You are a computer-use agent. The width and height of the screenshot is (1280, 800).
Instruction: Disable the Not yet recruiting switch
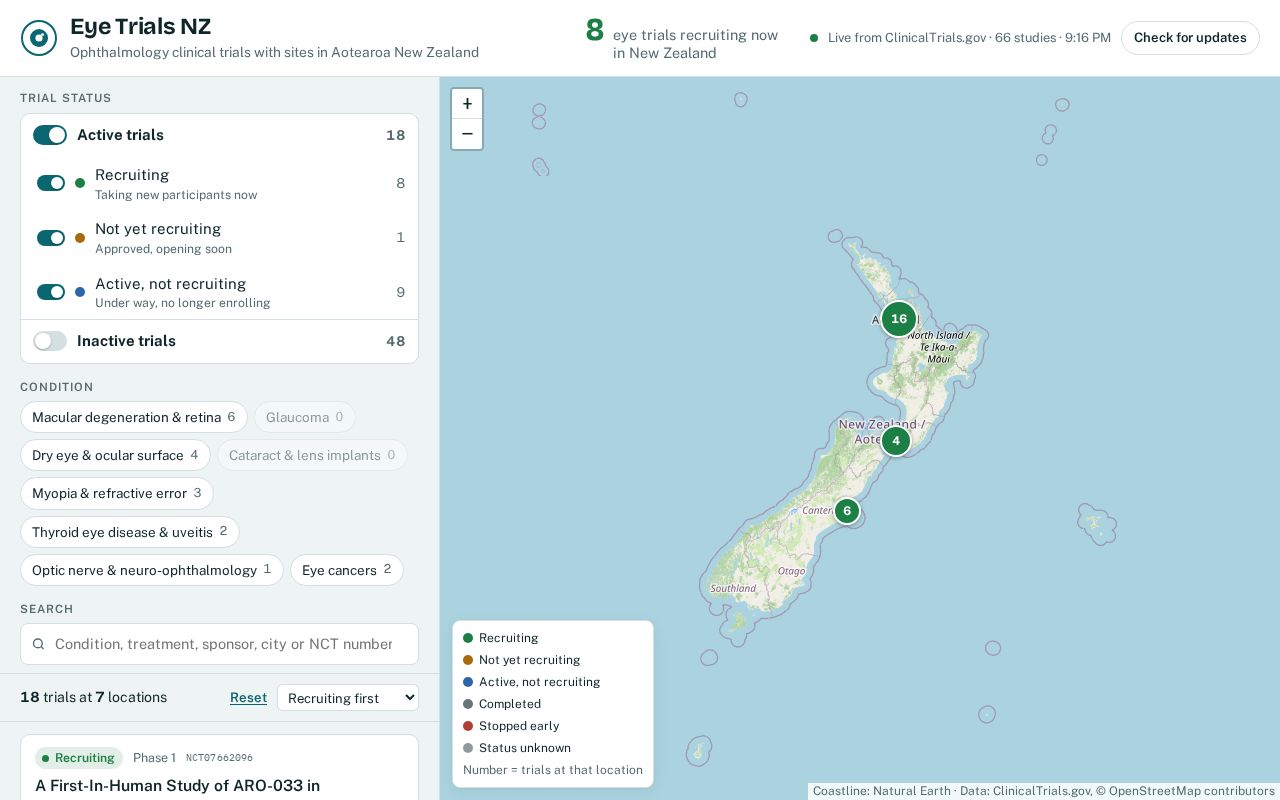pyautogui.click(x=51, y=238)
